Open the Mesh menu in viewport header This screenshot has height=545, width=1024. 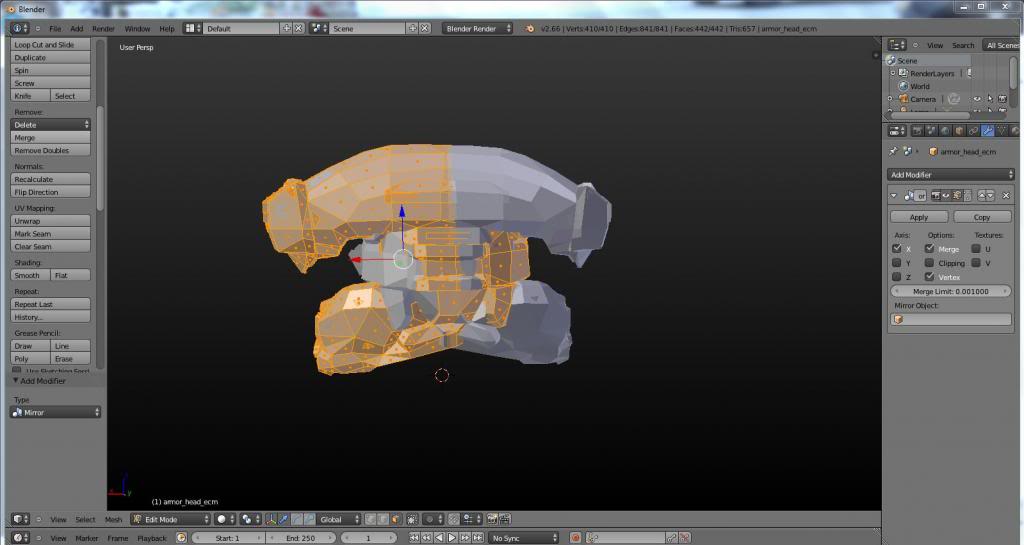pyautogui.click(x=113, y=520)
